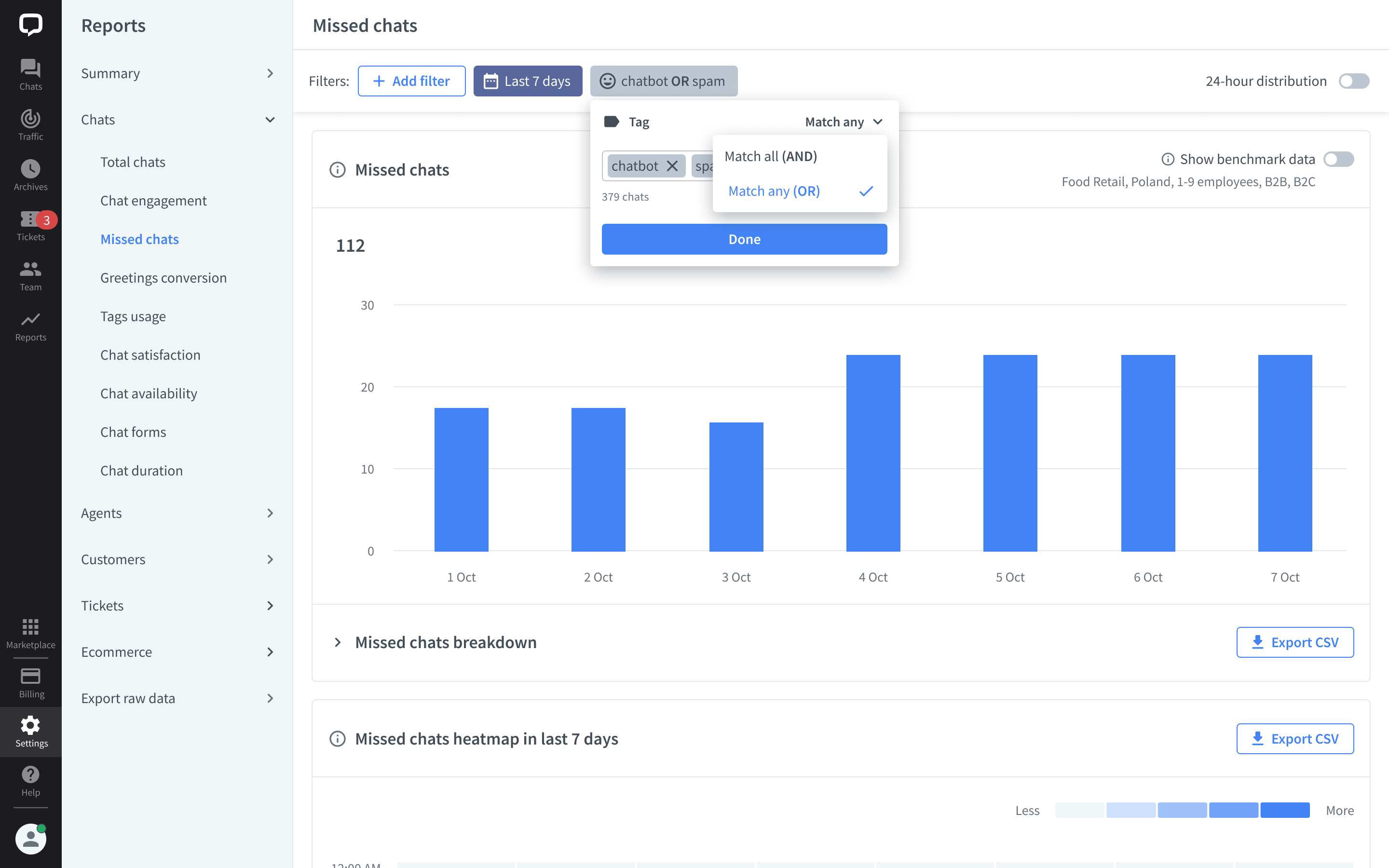Viewport: 1389px width, 868px height.
Task: Click the Tag label icon in the popup
Action: [x=611, y=122]
